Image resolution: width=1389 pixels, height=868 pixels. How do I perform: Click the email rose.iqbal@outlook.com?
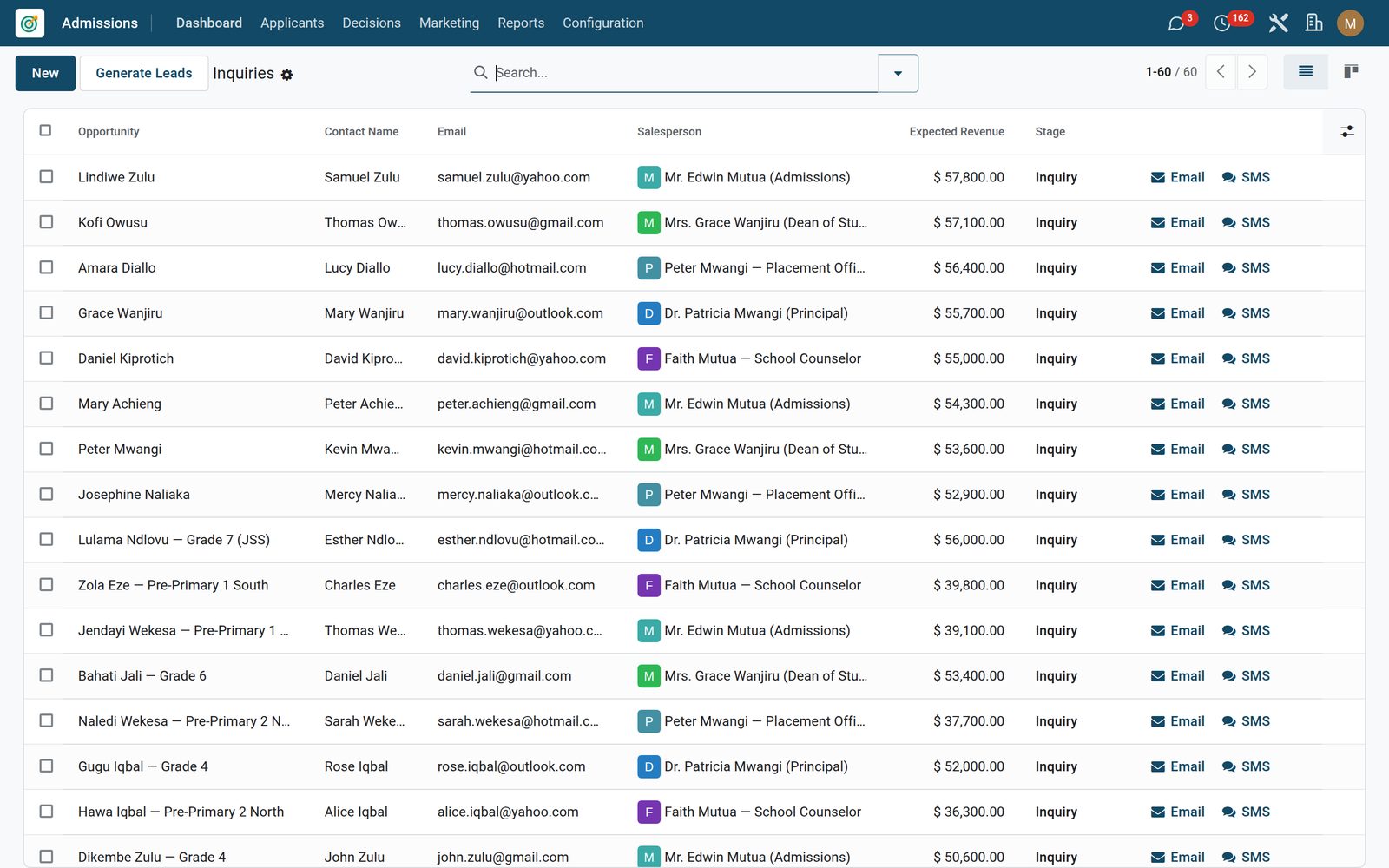click(x=511, y=766)
